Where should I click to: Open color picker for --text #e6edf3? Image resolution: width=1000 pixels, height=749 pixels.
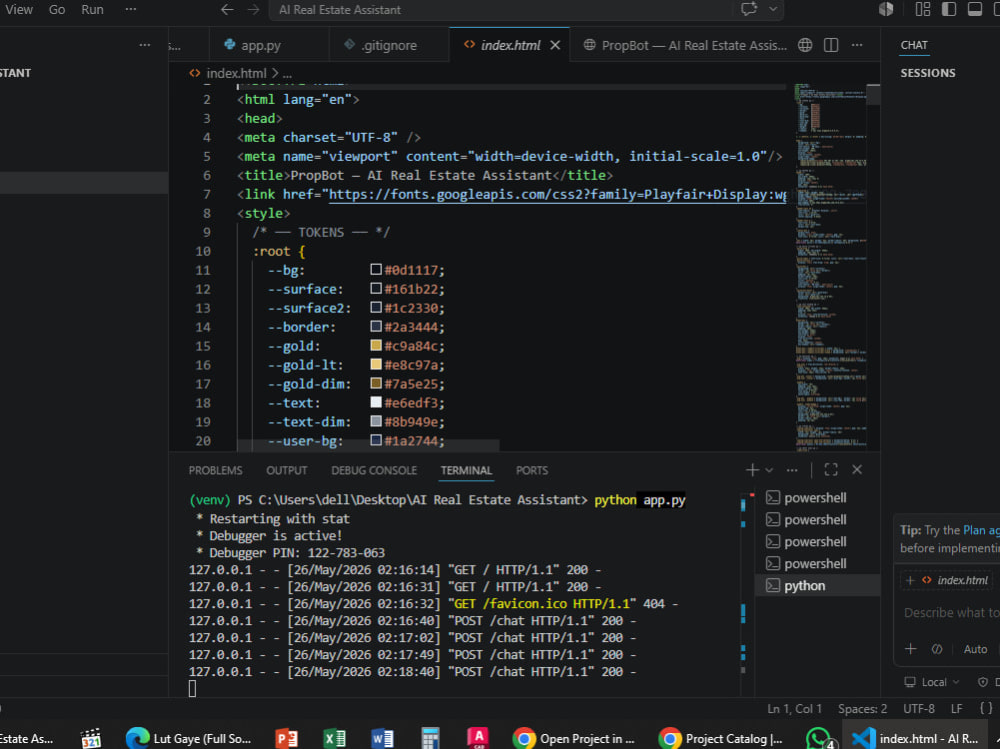click(x=376, y=403)
